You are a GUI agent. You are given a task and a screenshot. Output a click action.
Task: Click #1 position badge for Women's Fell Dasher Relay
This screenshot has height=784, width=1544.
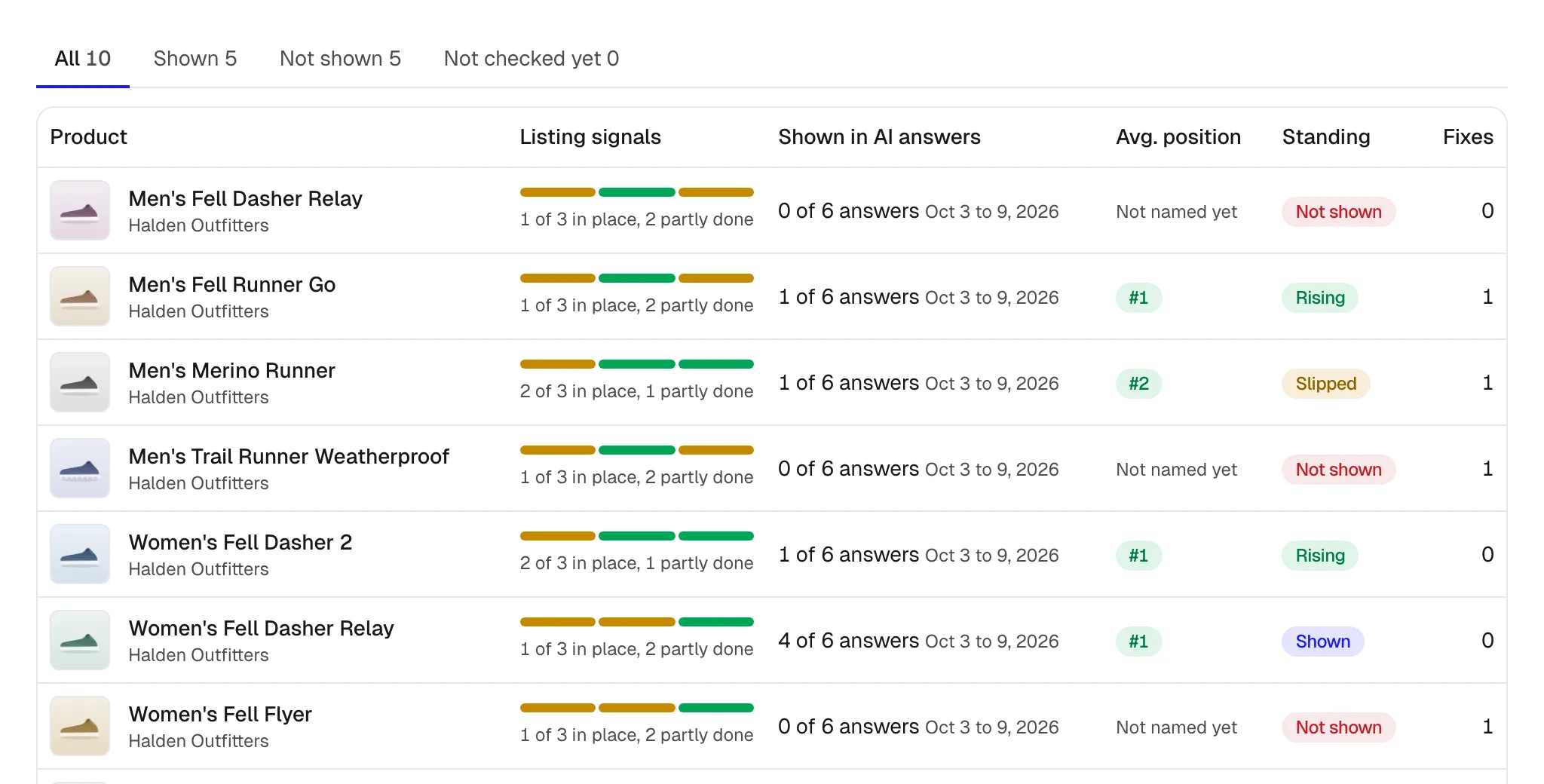pyautogui.click(x=1138, y=642)
